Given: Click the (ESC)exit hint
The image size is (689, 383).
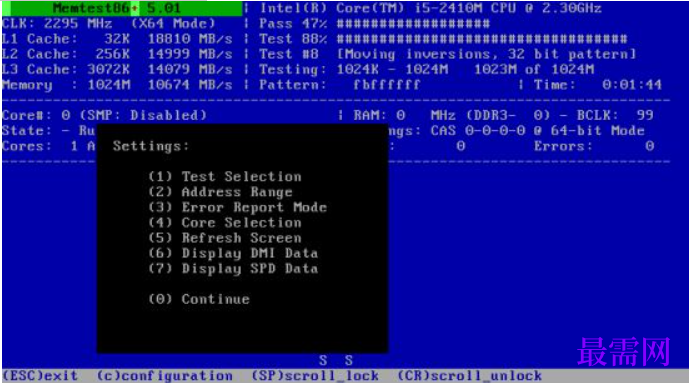Looking at the screenshot, I should 40,376.
